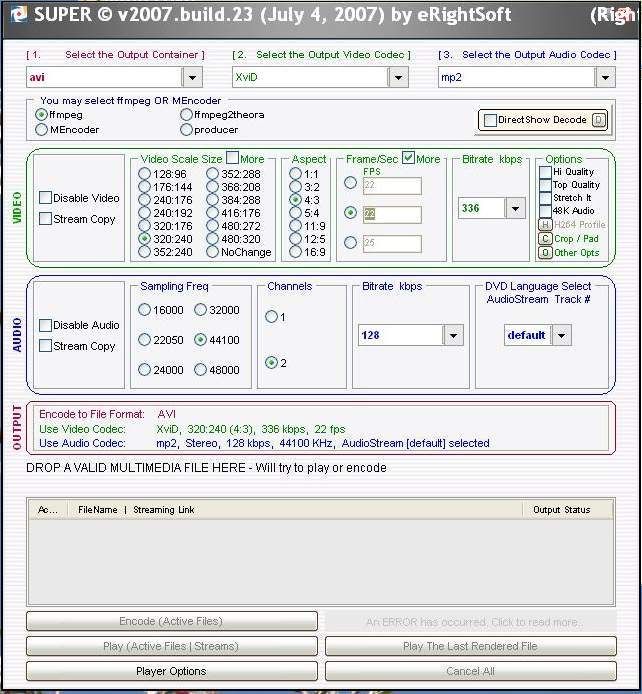Select the top FPS radio button (22)
The height and width of the screenshot is (694, 642).
tap(350, 182)
